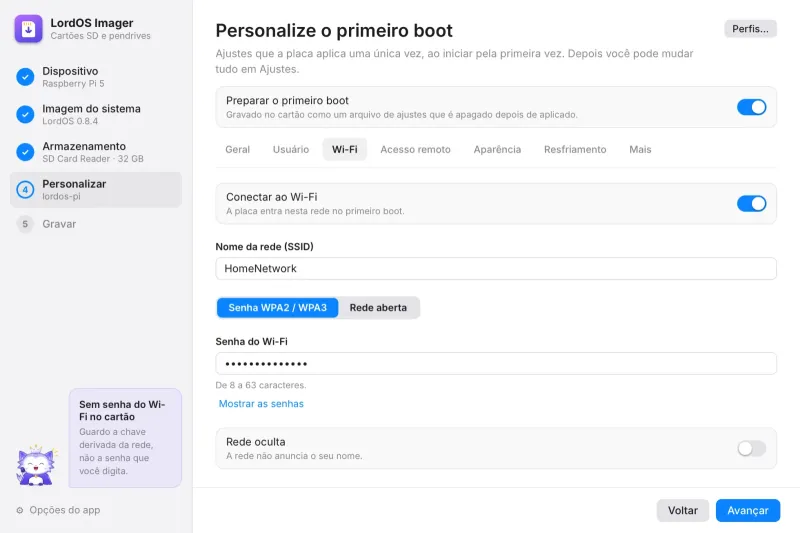800x533 pixels.
Task: Open the Usuário tab
Action: [x=291, y=149]
